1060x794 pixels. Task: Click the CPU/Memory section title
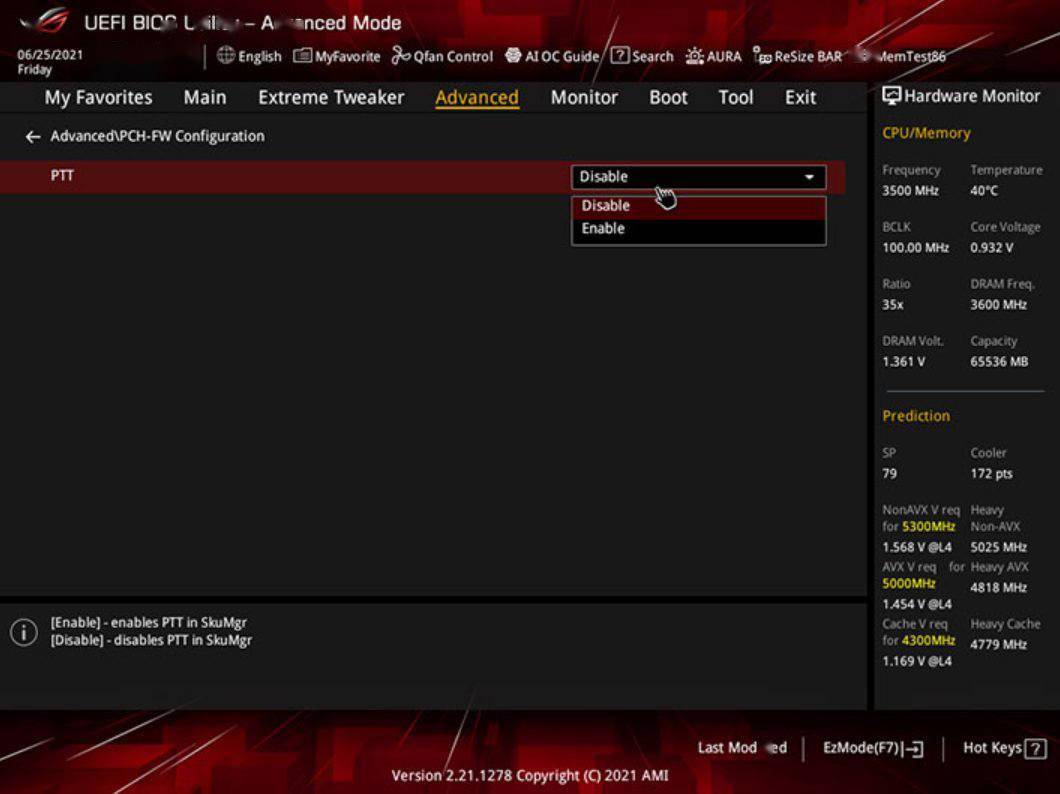click(x=926, y=133)
